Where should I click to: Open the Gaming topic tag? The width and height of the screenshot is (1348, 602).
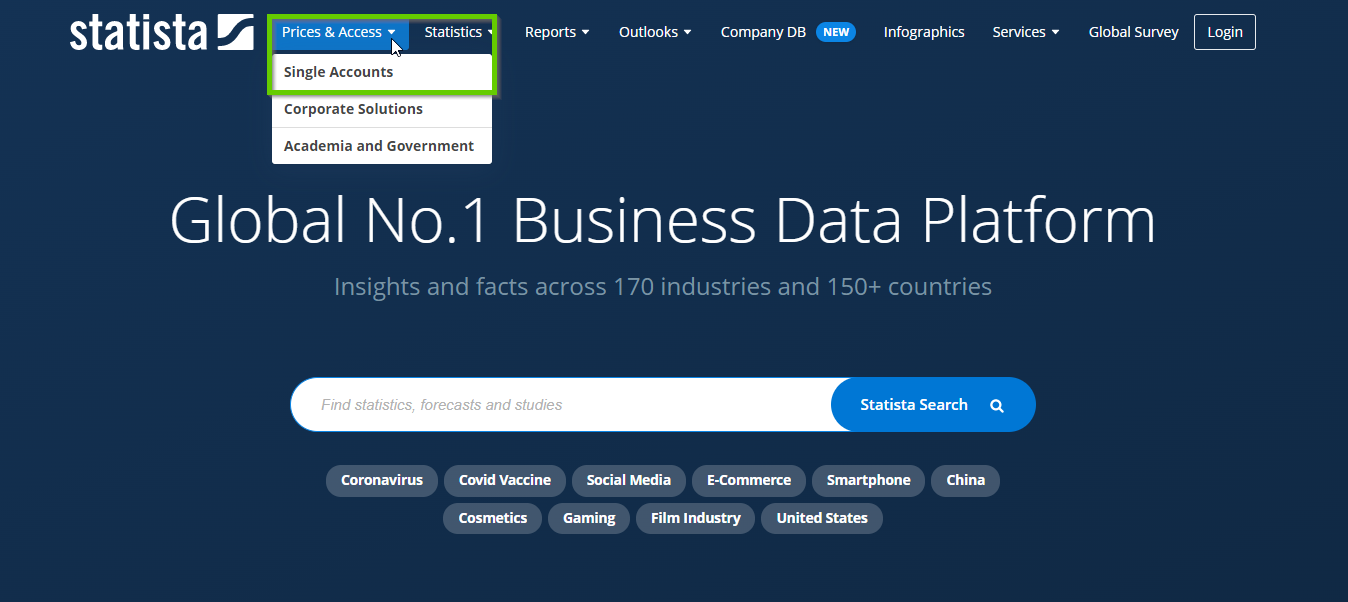pos(589,518)
